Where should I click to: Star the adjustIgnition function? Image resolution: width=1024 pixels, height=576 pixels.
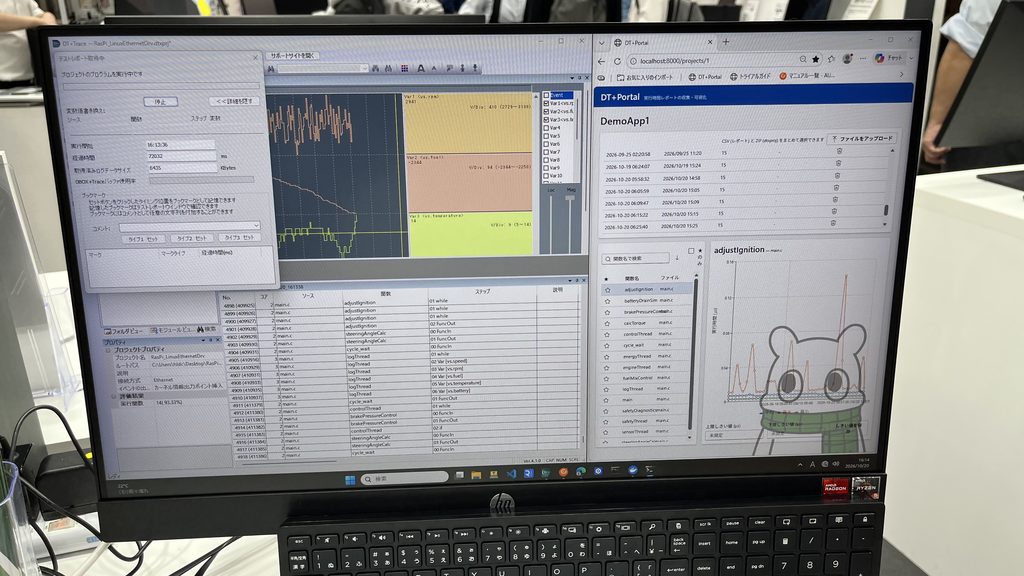tap(607, 290)
